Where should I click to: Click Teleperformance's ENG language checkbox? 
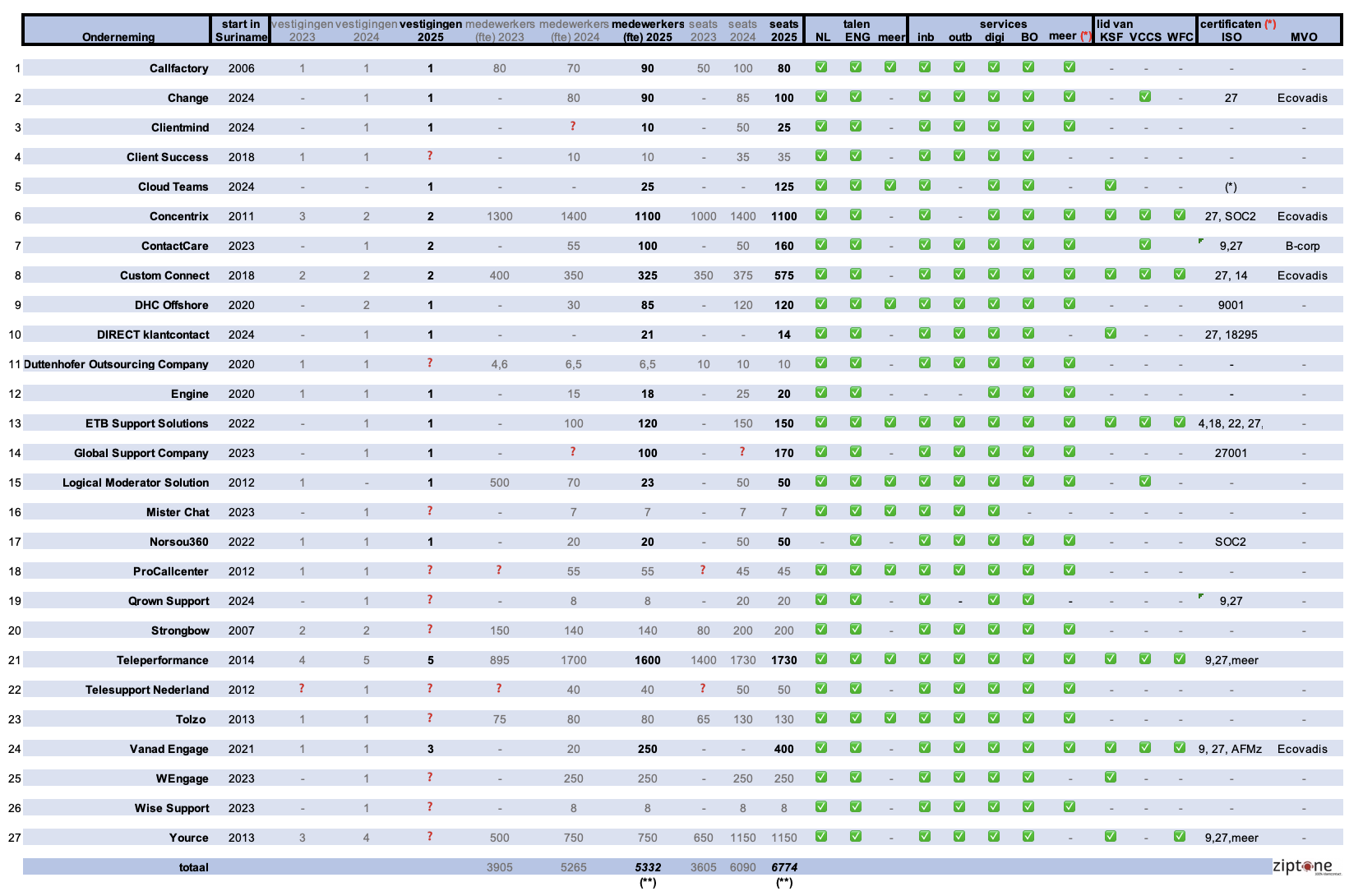pyautogui.click(x=856, y=659)
